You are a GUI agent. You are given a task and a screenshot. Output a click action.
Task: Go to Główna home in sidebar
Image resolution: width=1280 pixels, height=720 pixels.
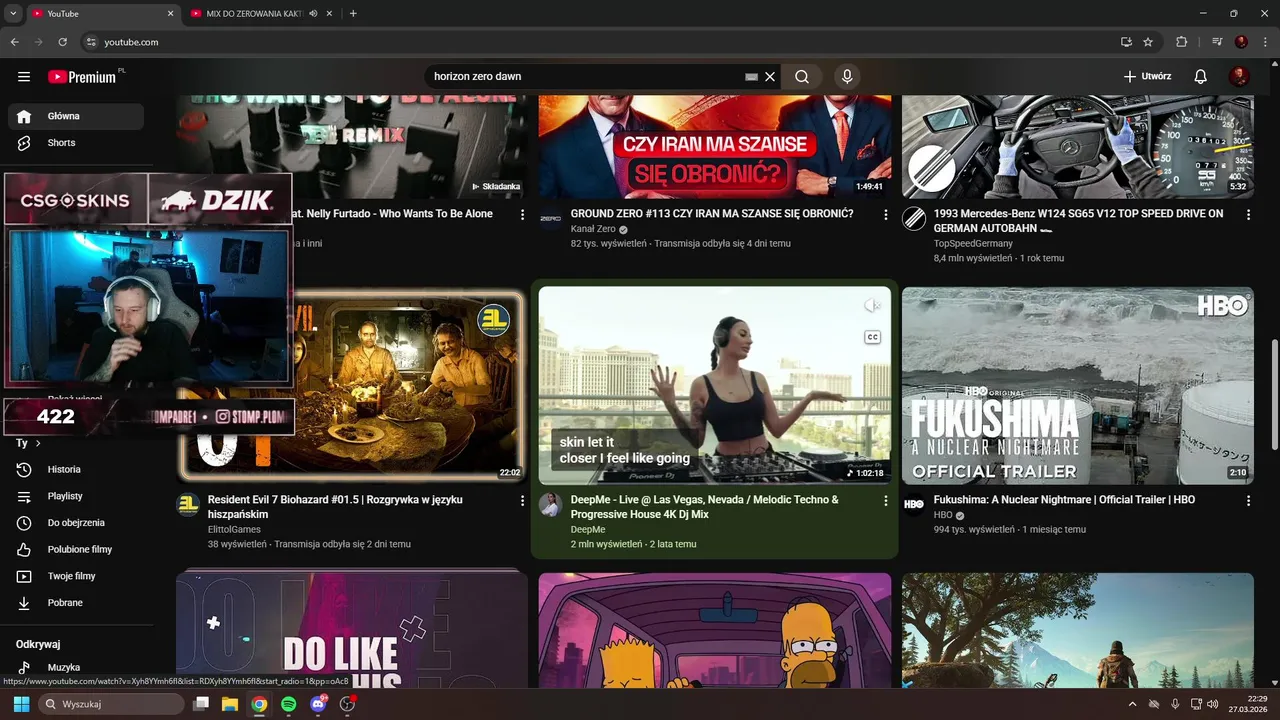point(76,116)
